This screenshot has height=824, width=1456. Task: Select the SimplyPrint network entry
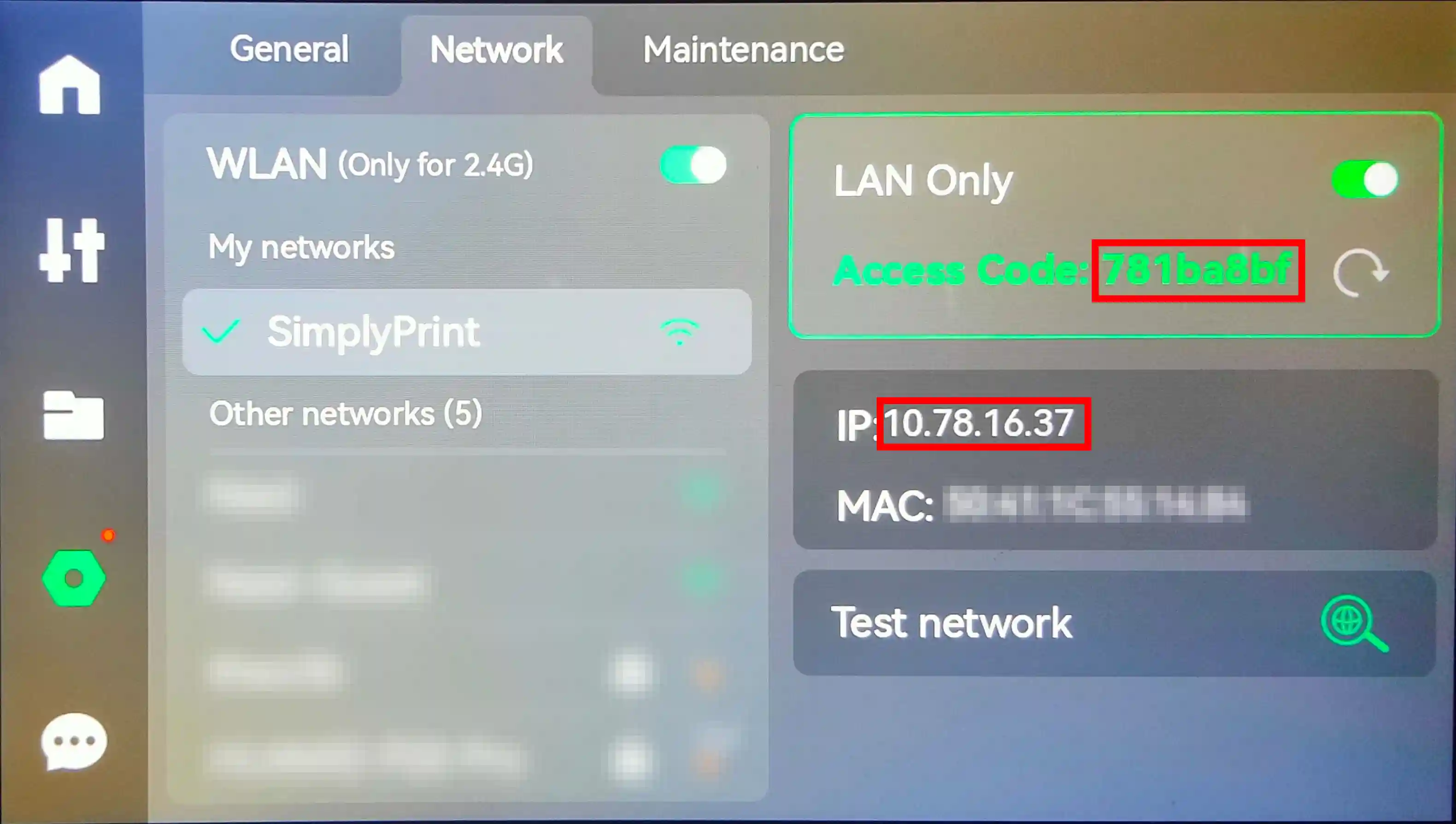pyautogui.click(x=467, y=332)
